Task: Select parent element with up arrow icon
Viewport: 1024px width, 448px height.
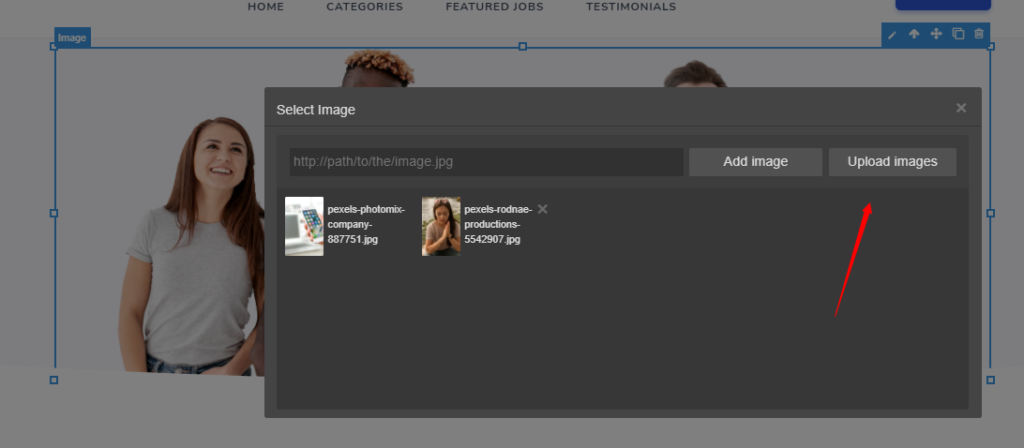Action: pos(914,34)
